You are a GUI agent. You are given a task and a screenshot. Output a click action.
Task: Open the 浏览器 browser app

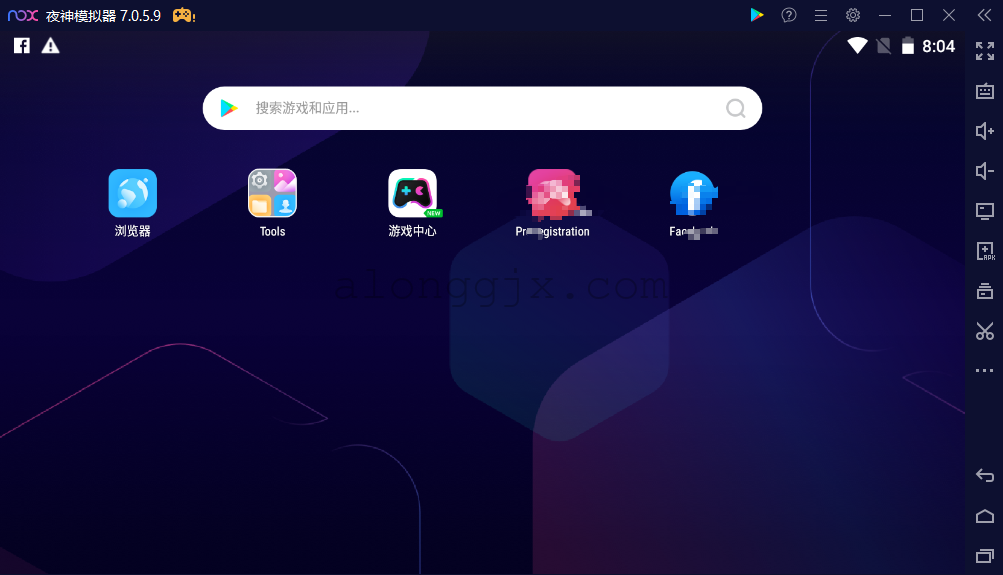tap(132, 193)
